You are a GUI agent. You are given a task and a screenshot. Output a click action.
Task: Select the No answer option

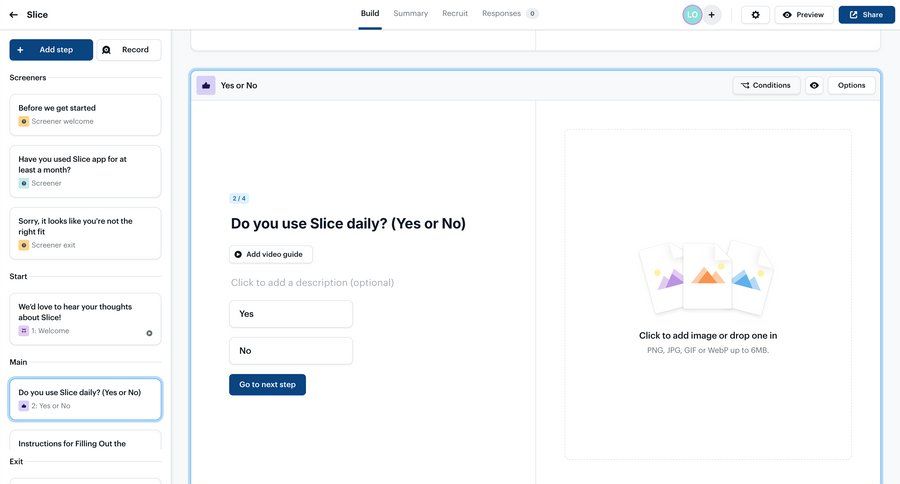pyautogui.click(x=291, y=351)
